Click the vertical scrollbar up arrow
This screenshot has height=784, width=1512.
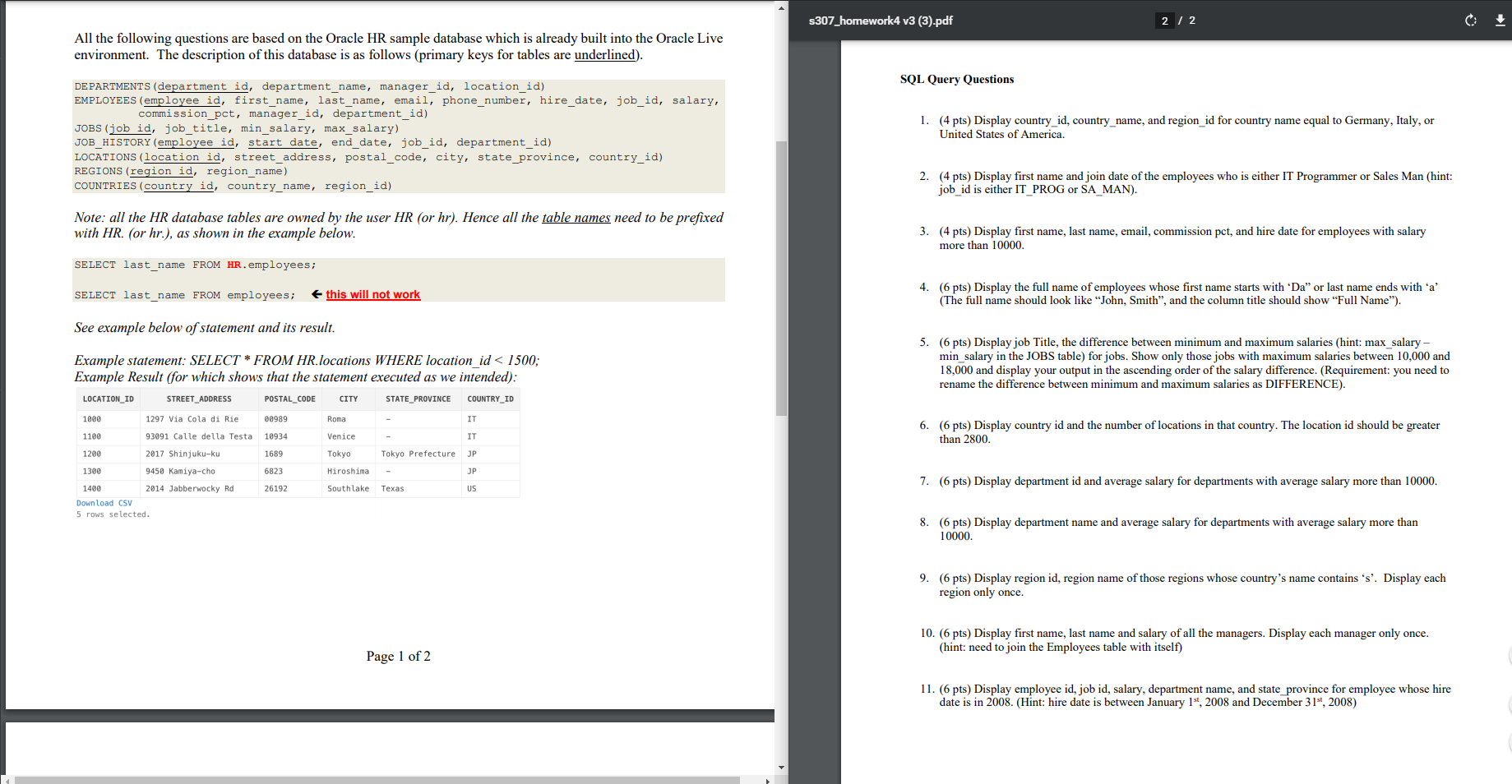pyautogui.click(x=781, y=8)
